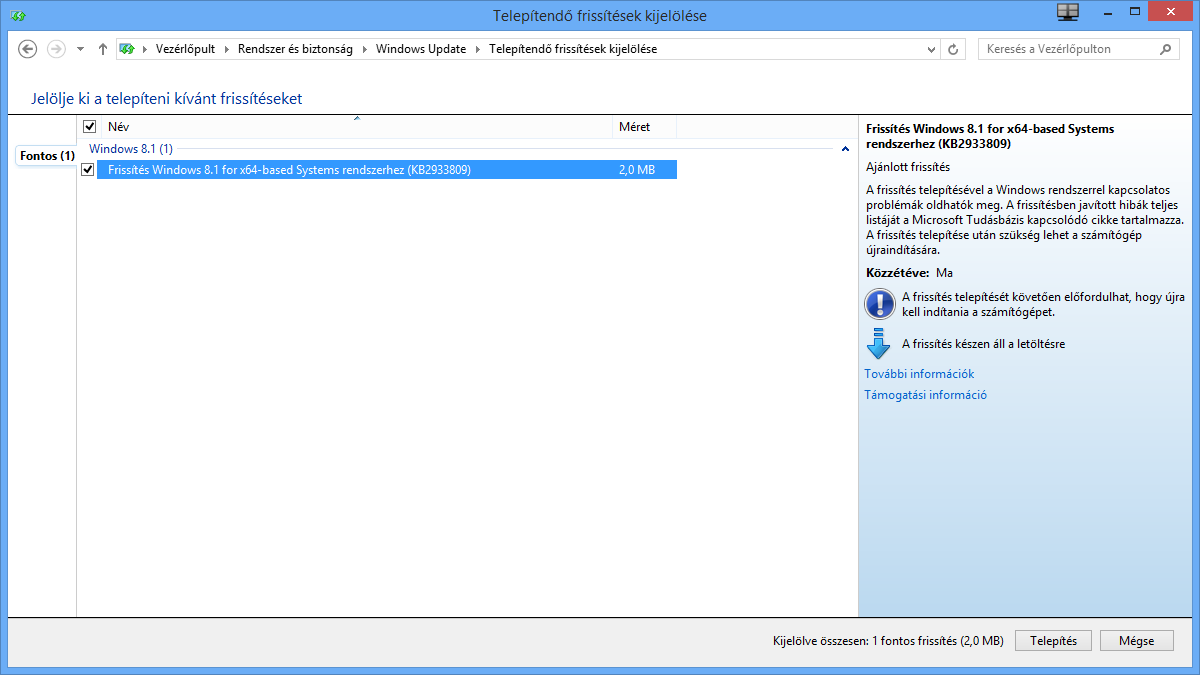Open the chevron after Rendszer és biztonság
Image resolution: width=1200 pixels, height=675 pixels.
tap(365, 49)
